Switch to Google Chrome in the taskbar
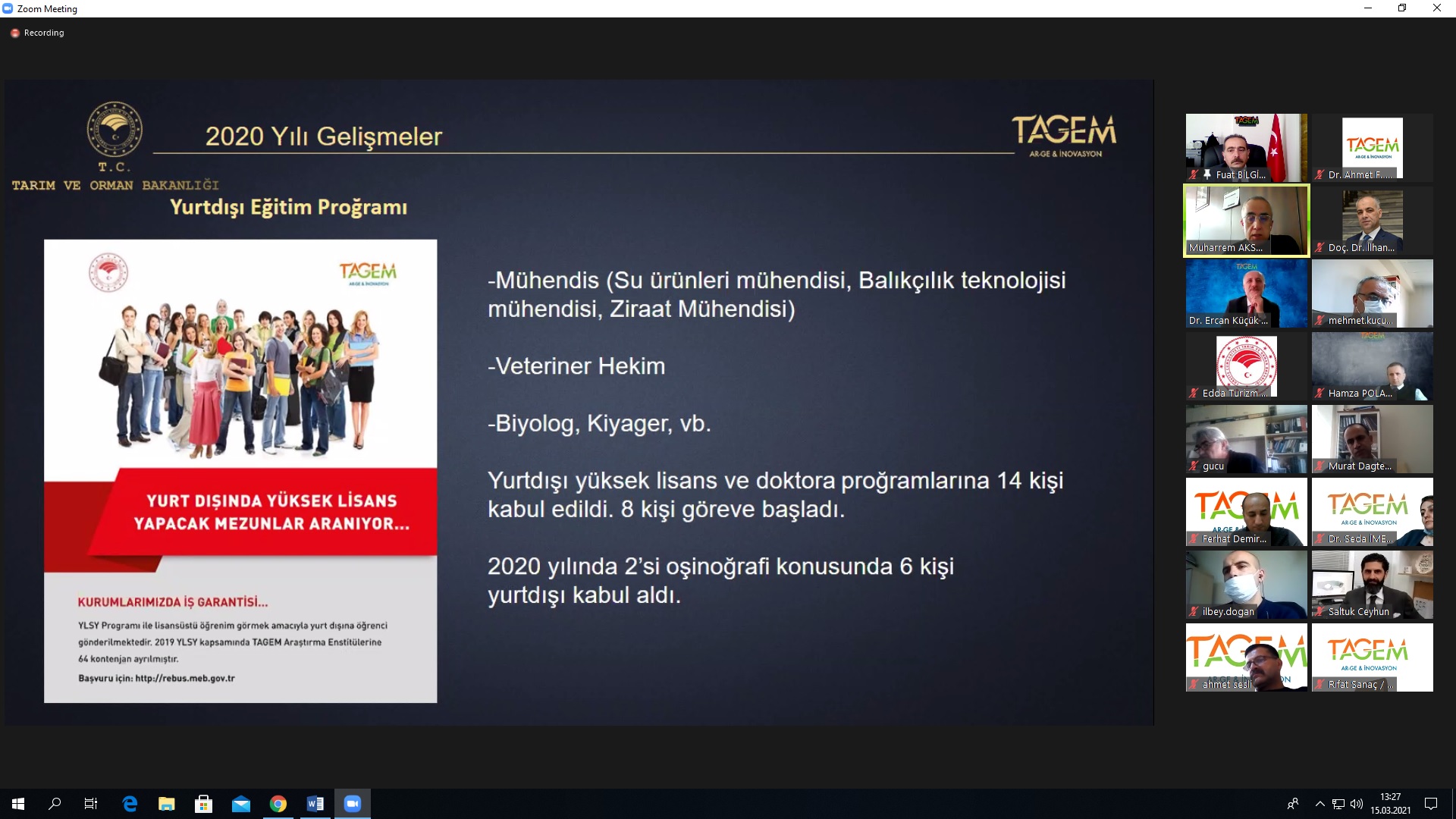The height and width of the screenshot is (819, 1456). pyautogui.click(x=278, y=804)
